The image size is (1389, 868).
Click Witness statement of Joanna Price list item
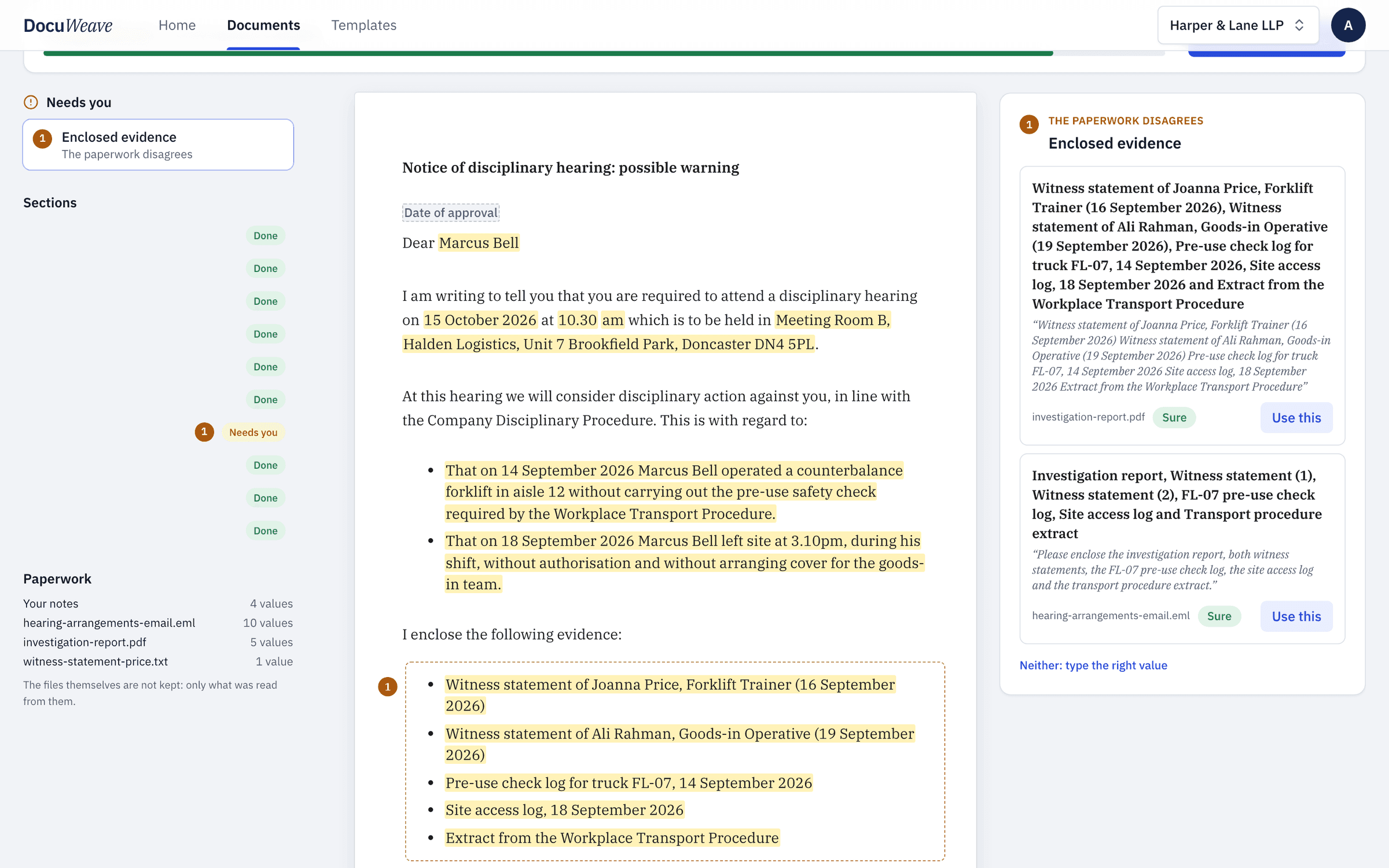(670, 695)
